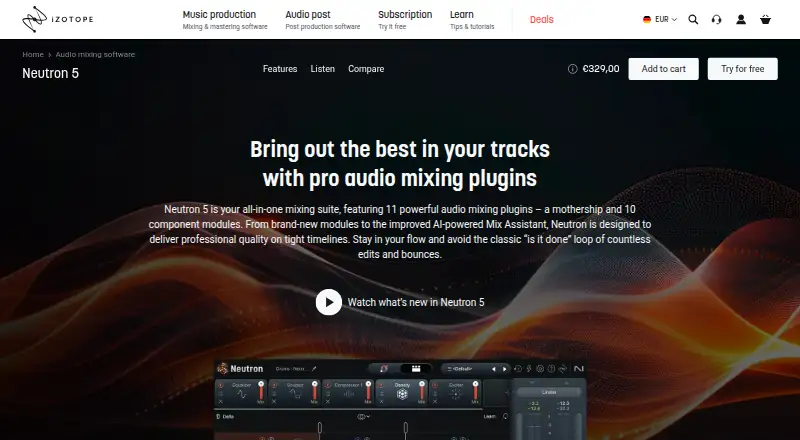Jump to the Listen section
The image size is (800, 440).
[x=322, y=68]
